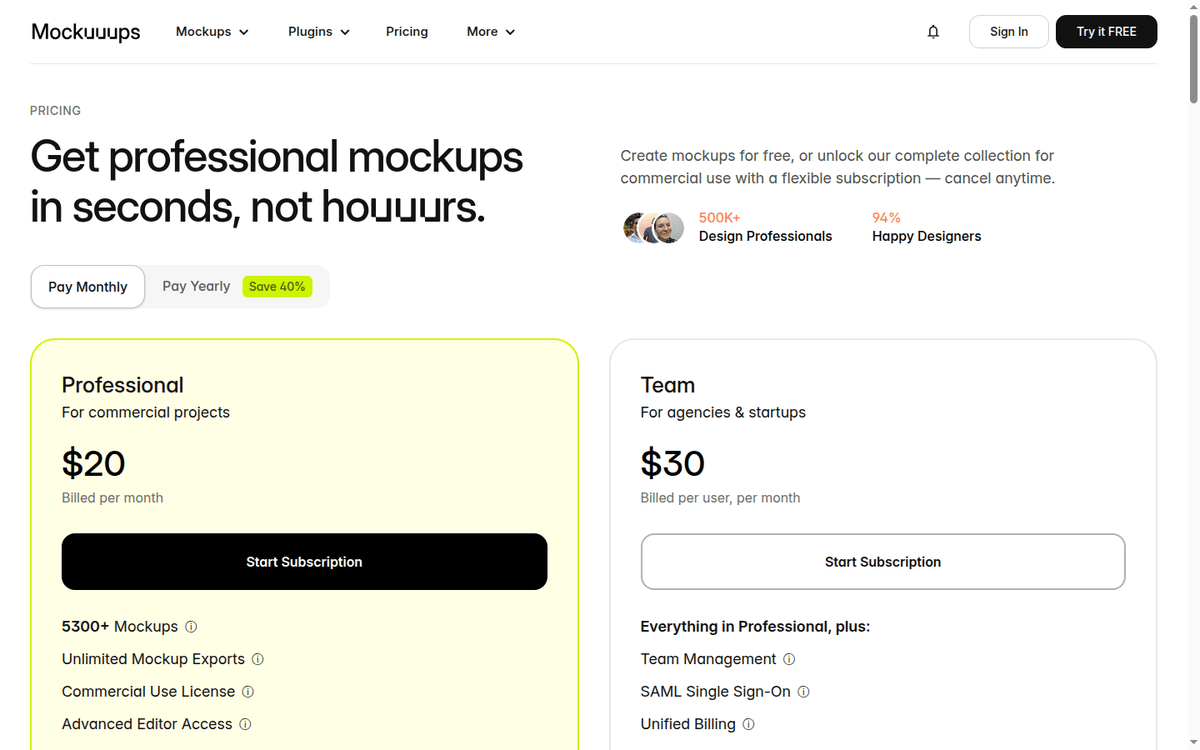Click the "For agencies & startups" text
This screenshot has width=1200, height=750.
[723, 412]
